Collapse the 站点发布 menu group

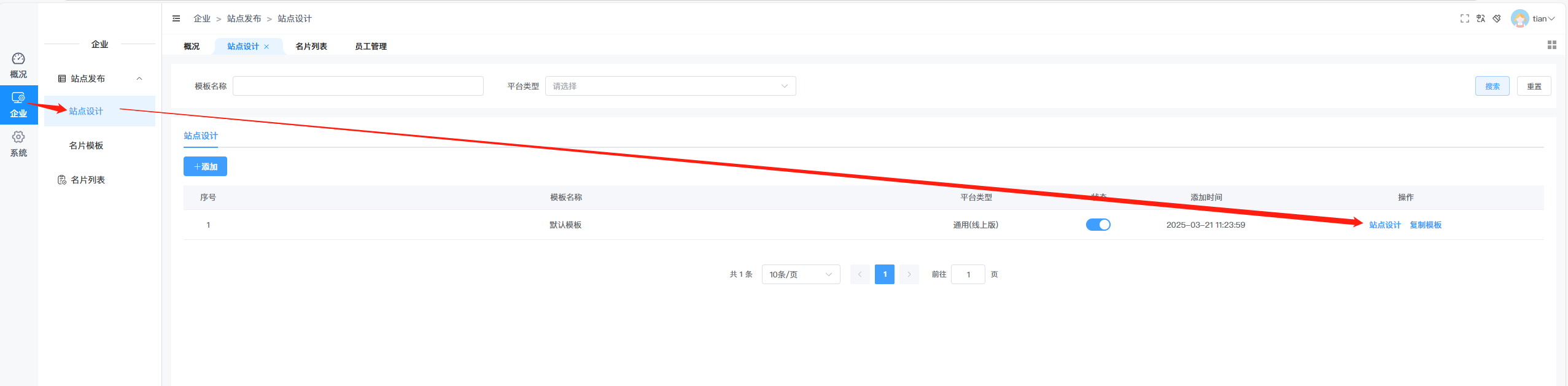click(139, 79)
